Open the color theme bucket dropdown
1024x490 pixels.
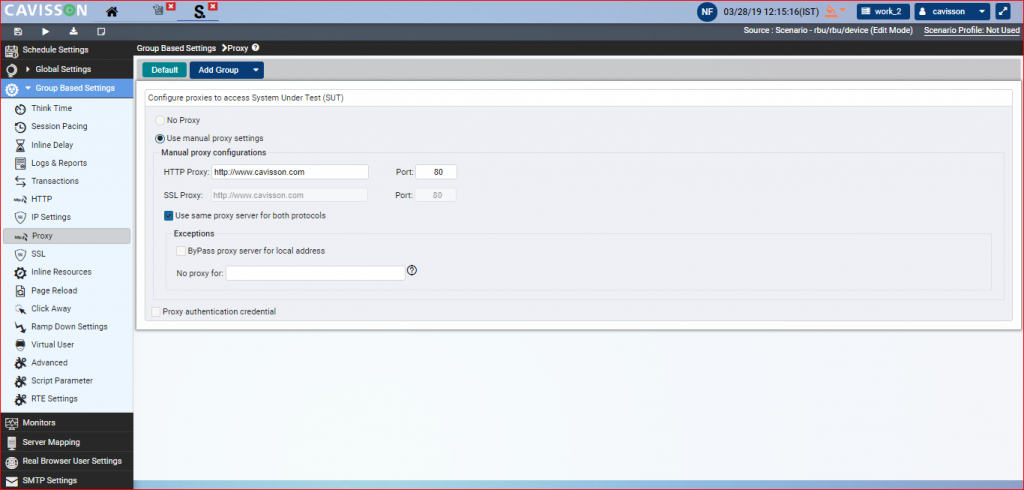(x=835, y=11)
